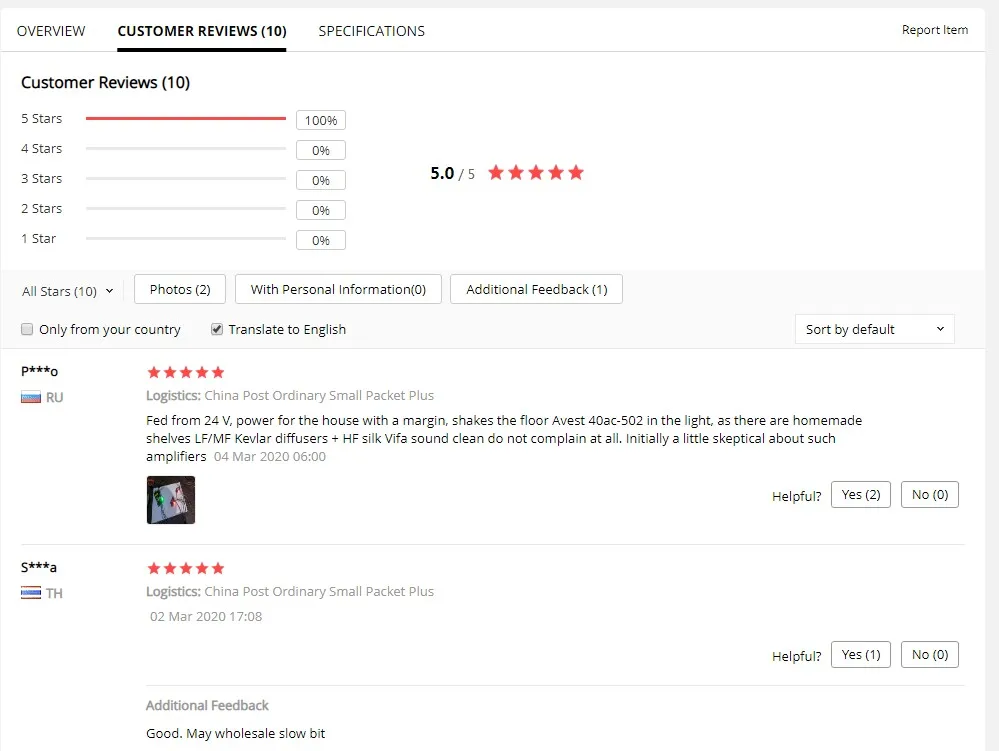Vote No (0) on S***a's review
This screenshot has width=999, height=751.
[930, 655]
